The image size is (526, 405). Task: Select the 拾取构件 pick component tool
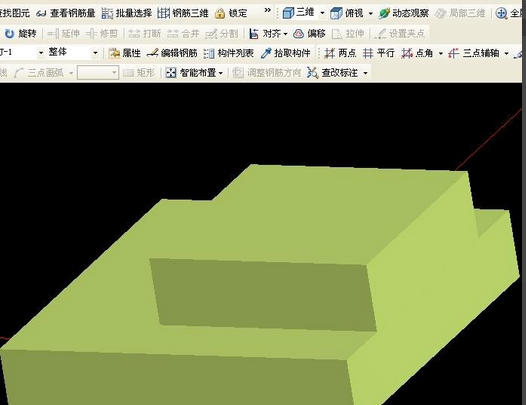click(x=285, y=53)
